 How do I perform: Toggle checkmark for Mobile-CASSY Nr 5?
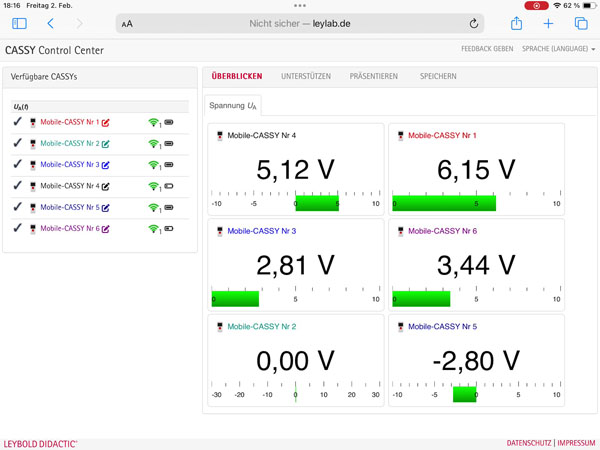pos(17,207)
